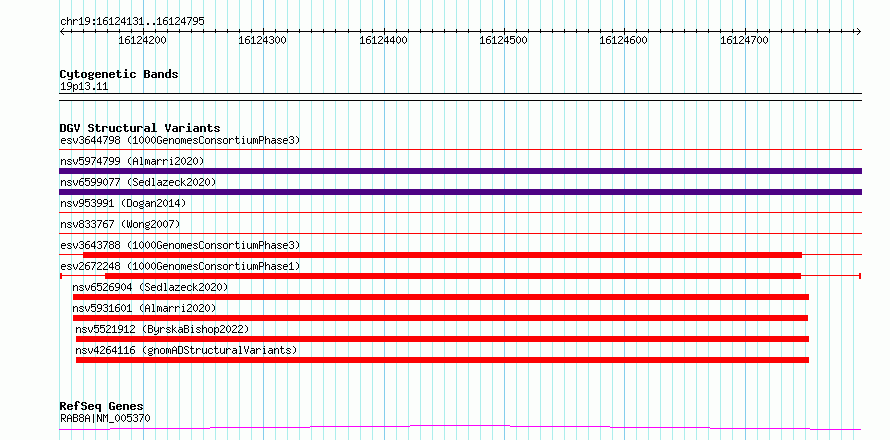Open variant nsv5521912 (ByrskaBishop2022) label
Image resolution: width=890 pixels, height=440 pixels.
pyautogui.click(x=162, y=329)
